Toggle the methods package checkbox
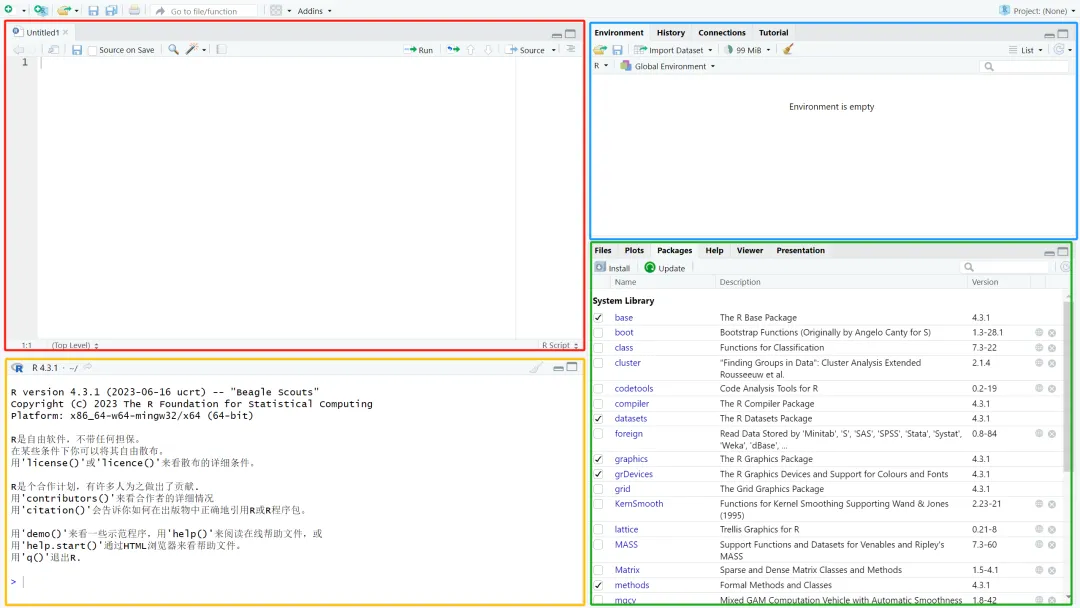Screen dimensions: 1080x608 click(x=598, y=585)
